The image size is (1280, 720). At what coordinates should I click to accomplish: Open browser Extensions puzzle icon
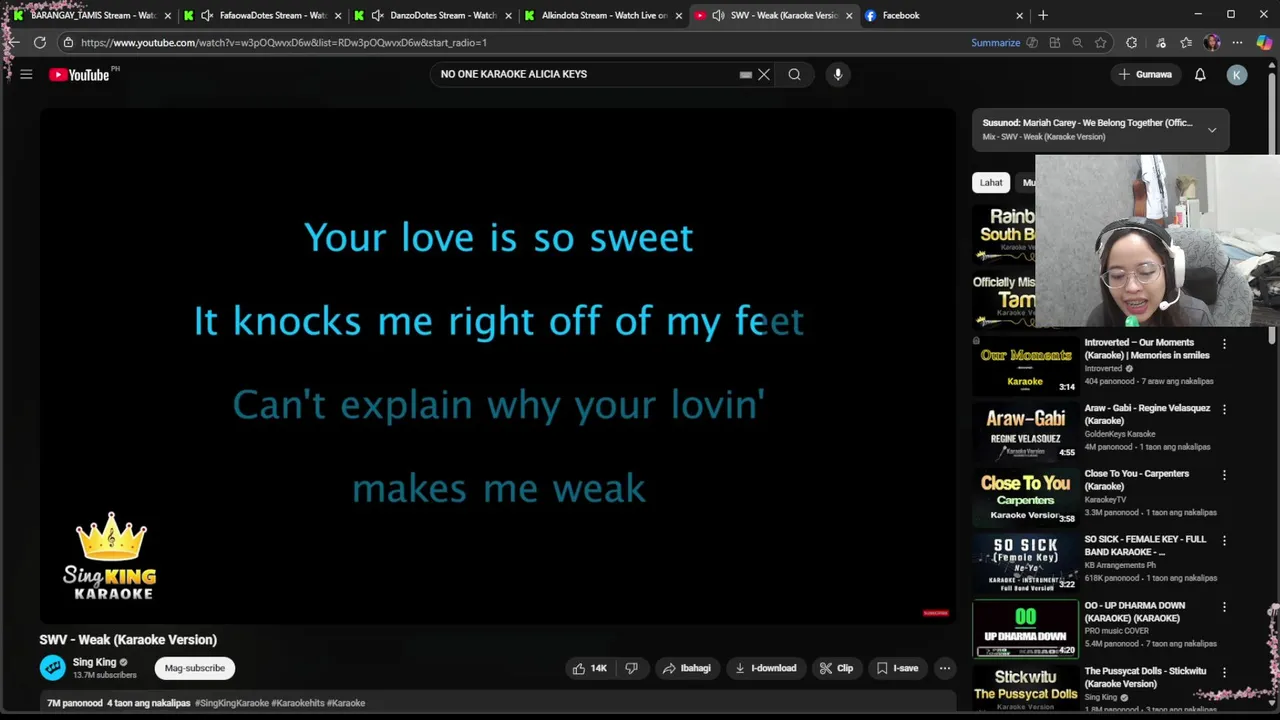pos(1131,43)
